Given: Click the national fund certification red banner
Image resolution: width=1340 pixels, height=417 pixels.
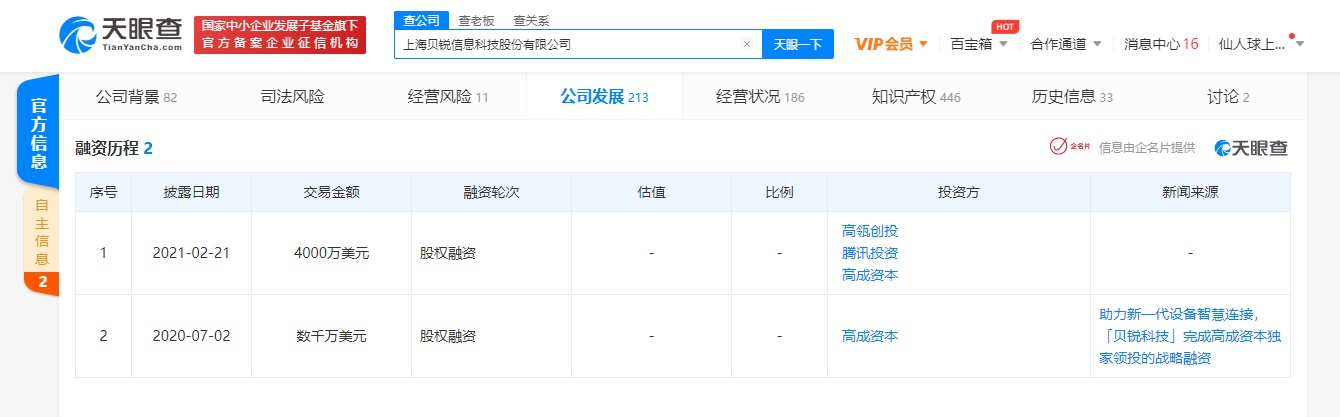Looking at the screenshot, I should (x=279, y=35).
